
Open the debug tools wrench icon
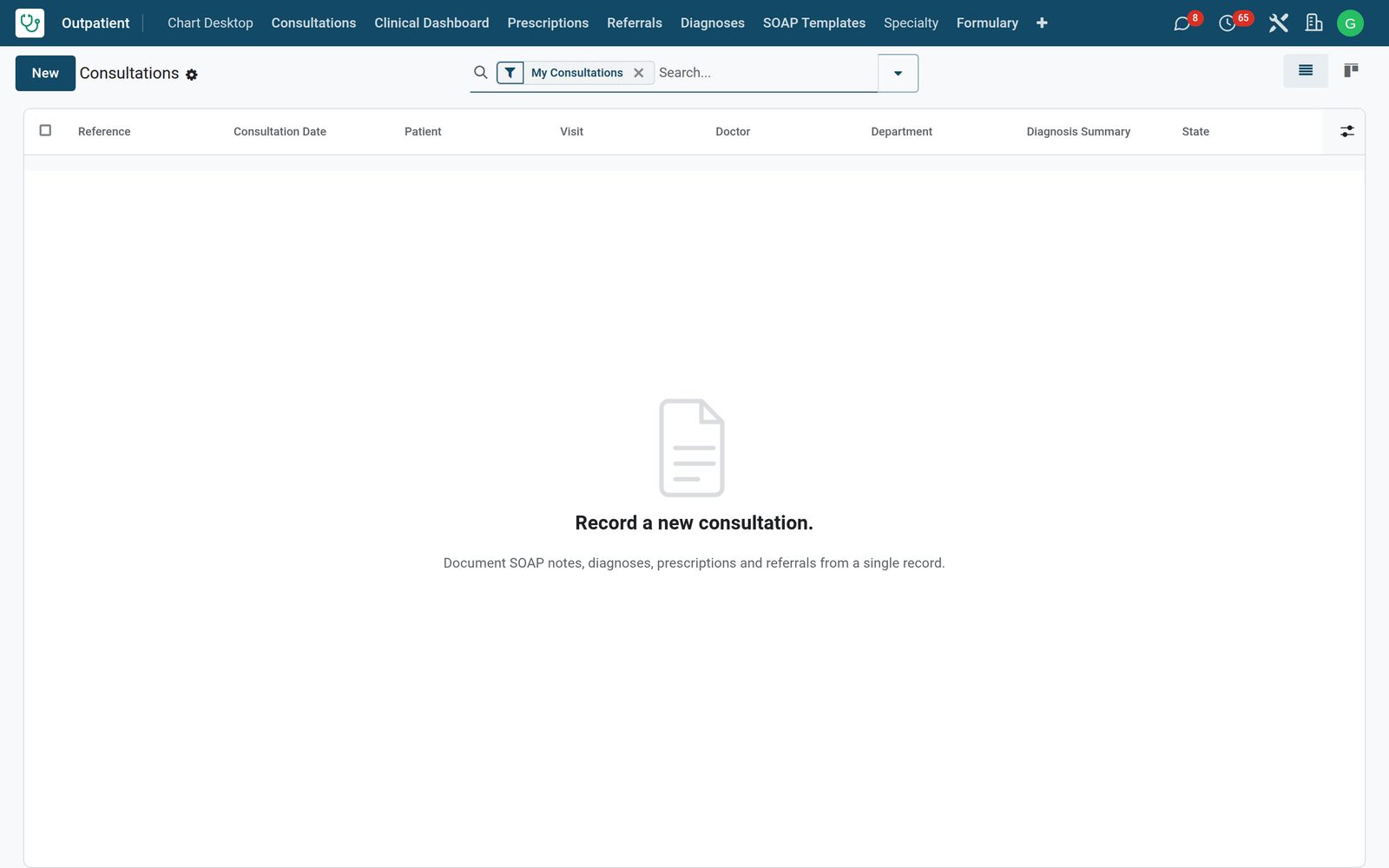[x=1278, y=23]
